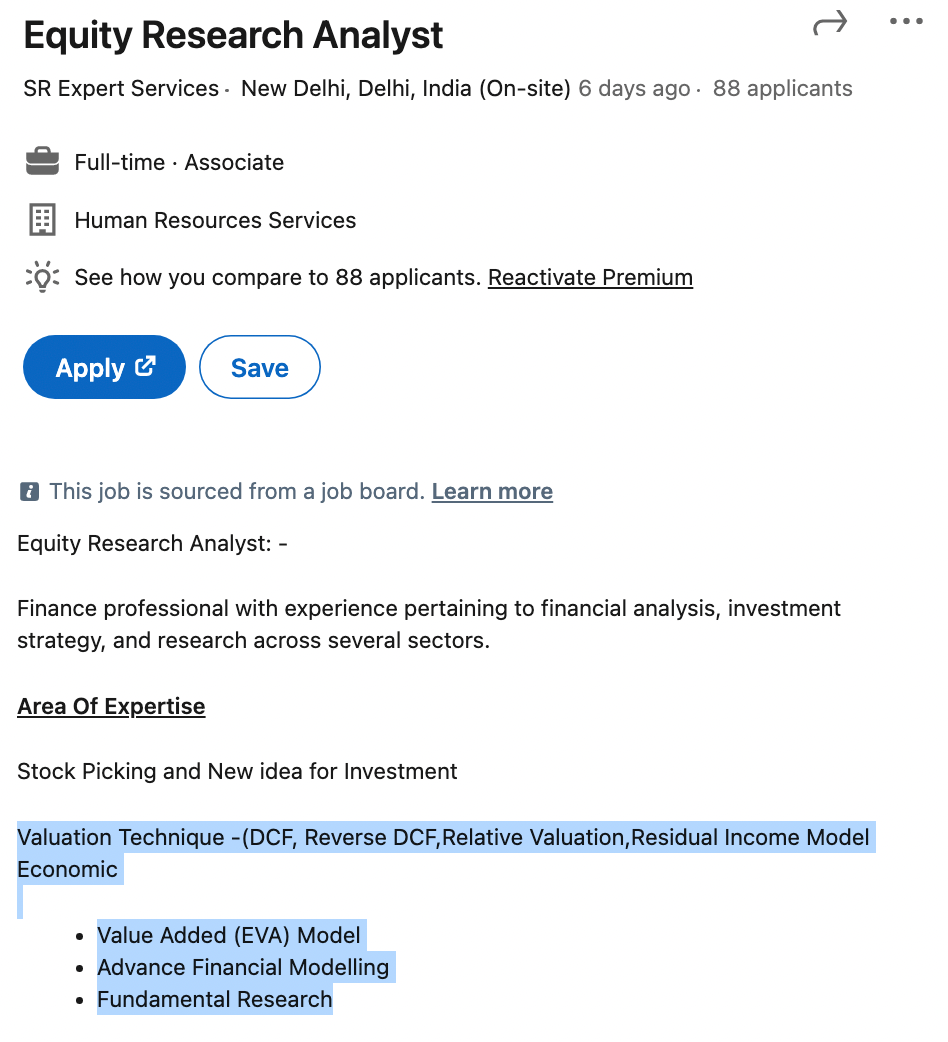Click the info icon beside job board notice
The height and width of the screenshot is (1042, 948).
click(30, 492)
